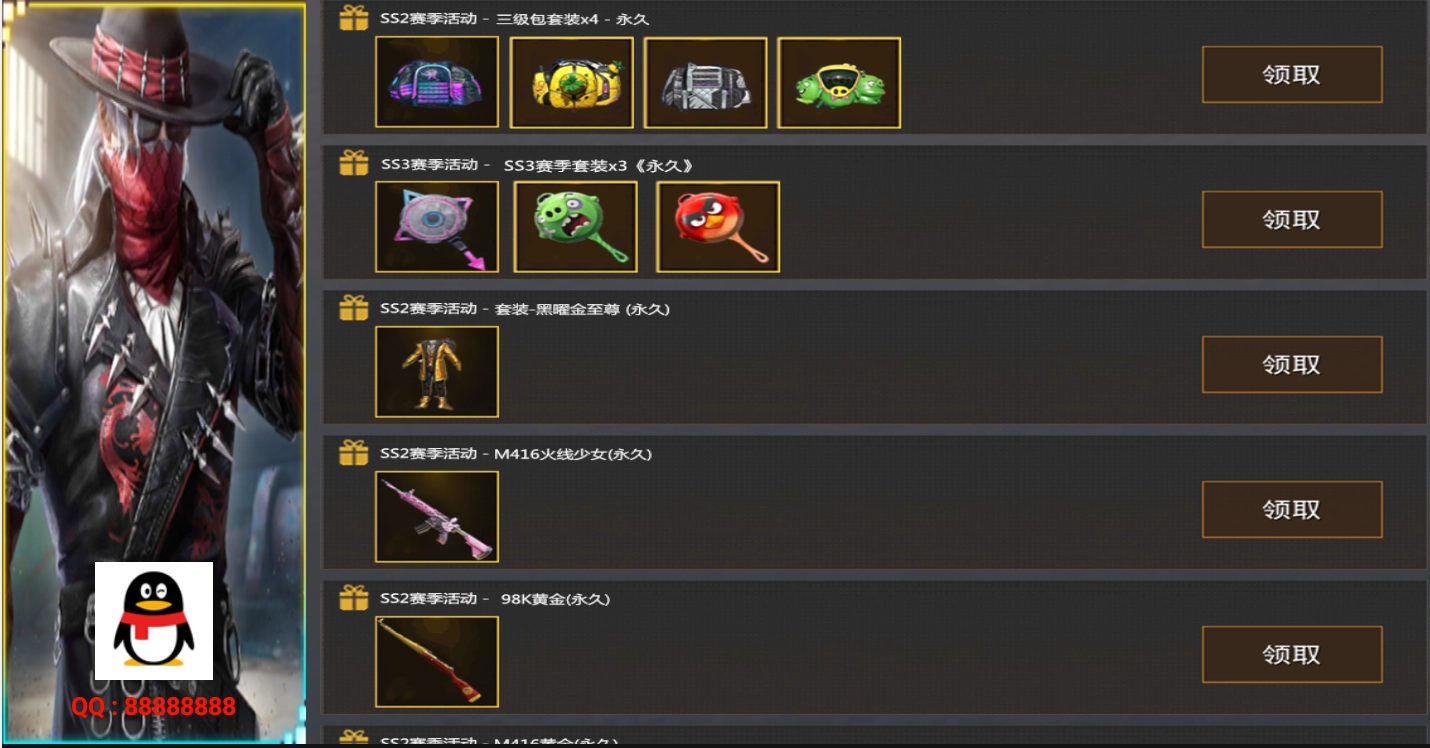Click the gift icon beside M416火线少女 row

point(354,453)
